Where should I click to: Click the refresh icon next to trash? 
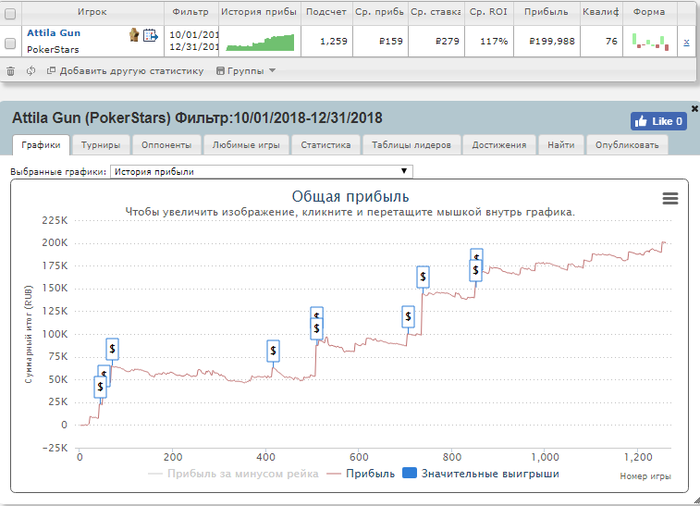[x=30, y=71]
